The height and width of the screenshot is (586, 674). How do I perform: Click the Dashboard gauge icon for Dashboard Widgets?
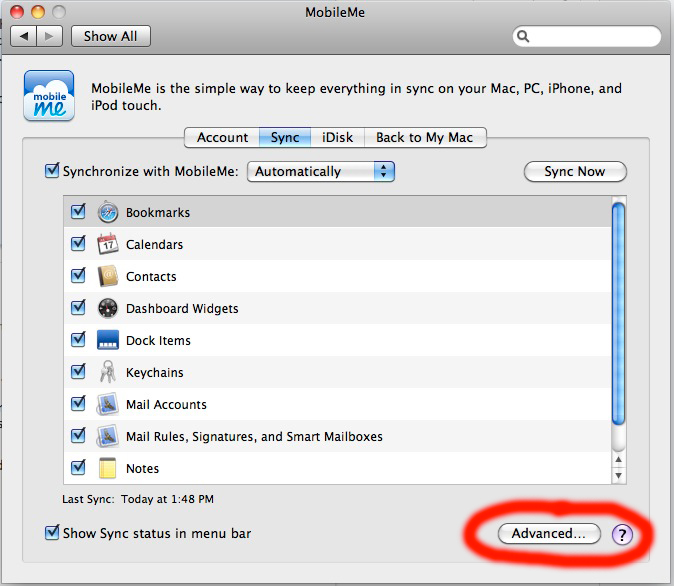click(x=107, y=308)
